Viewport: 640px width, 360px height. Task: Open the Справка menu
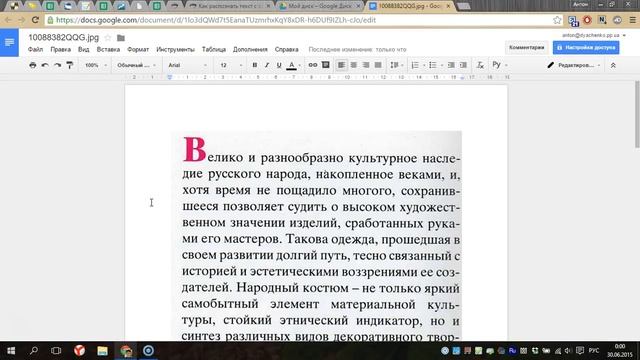pyautogui.click(x=287, y=49)
